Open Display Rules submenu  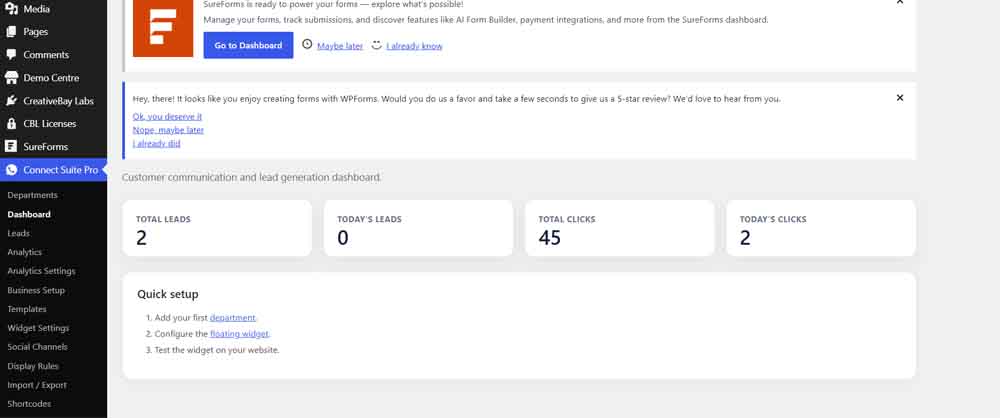coord(33,366)
